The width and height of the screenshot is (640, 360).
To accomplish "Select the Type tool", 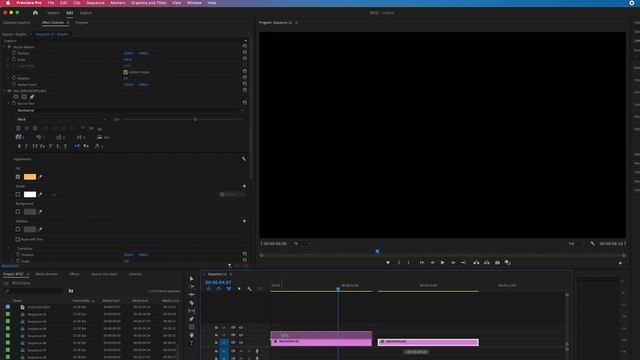I will [191, 343].
